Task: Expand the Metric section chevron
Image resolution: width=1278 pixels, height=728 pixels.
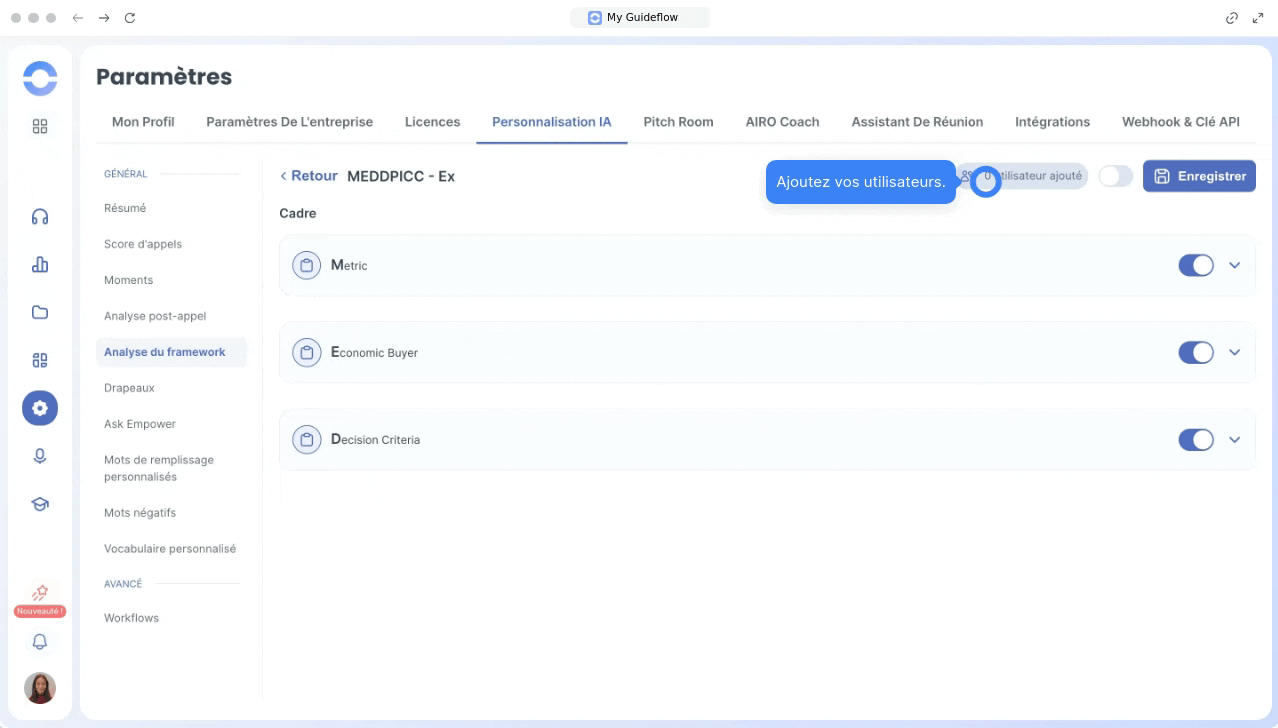Action: pyautogui.click(x=1234, y=265)
